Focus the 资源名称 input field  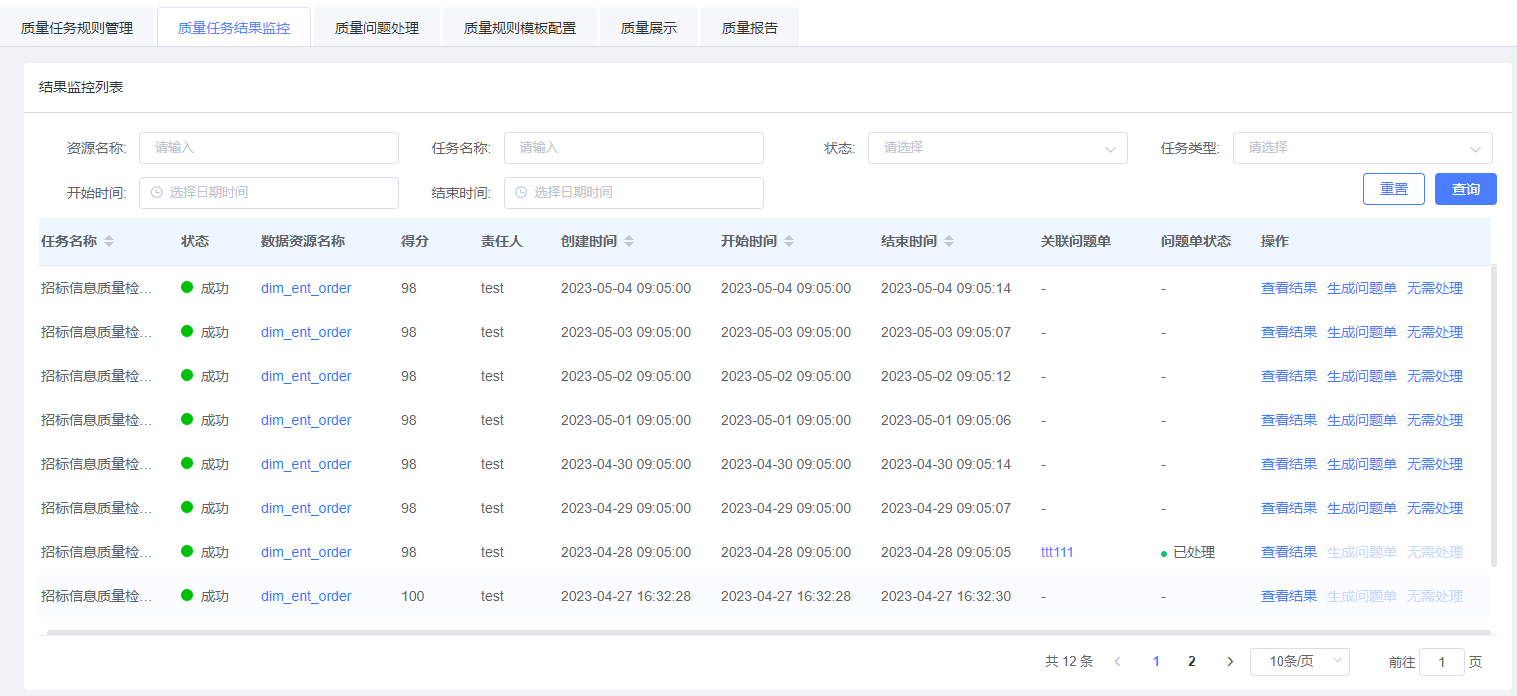pyautogui.click(x=269, y=148)
